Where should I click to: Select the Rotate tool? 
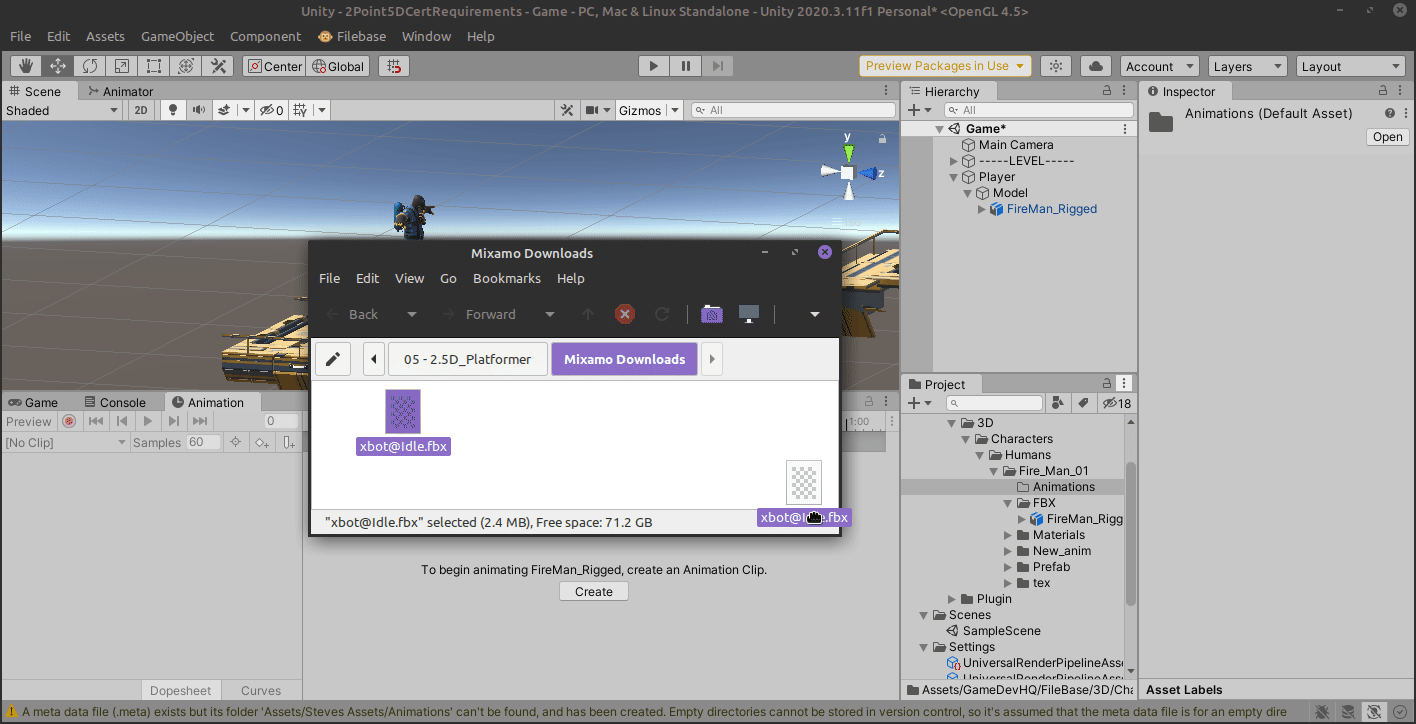pos(90,66)
